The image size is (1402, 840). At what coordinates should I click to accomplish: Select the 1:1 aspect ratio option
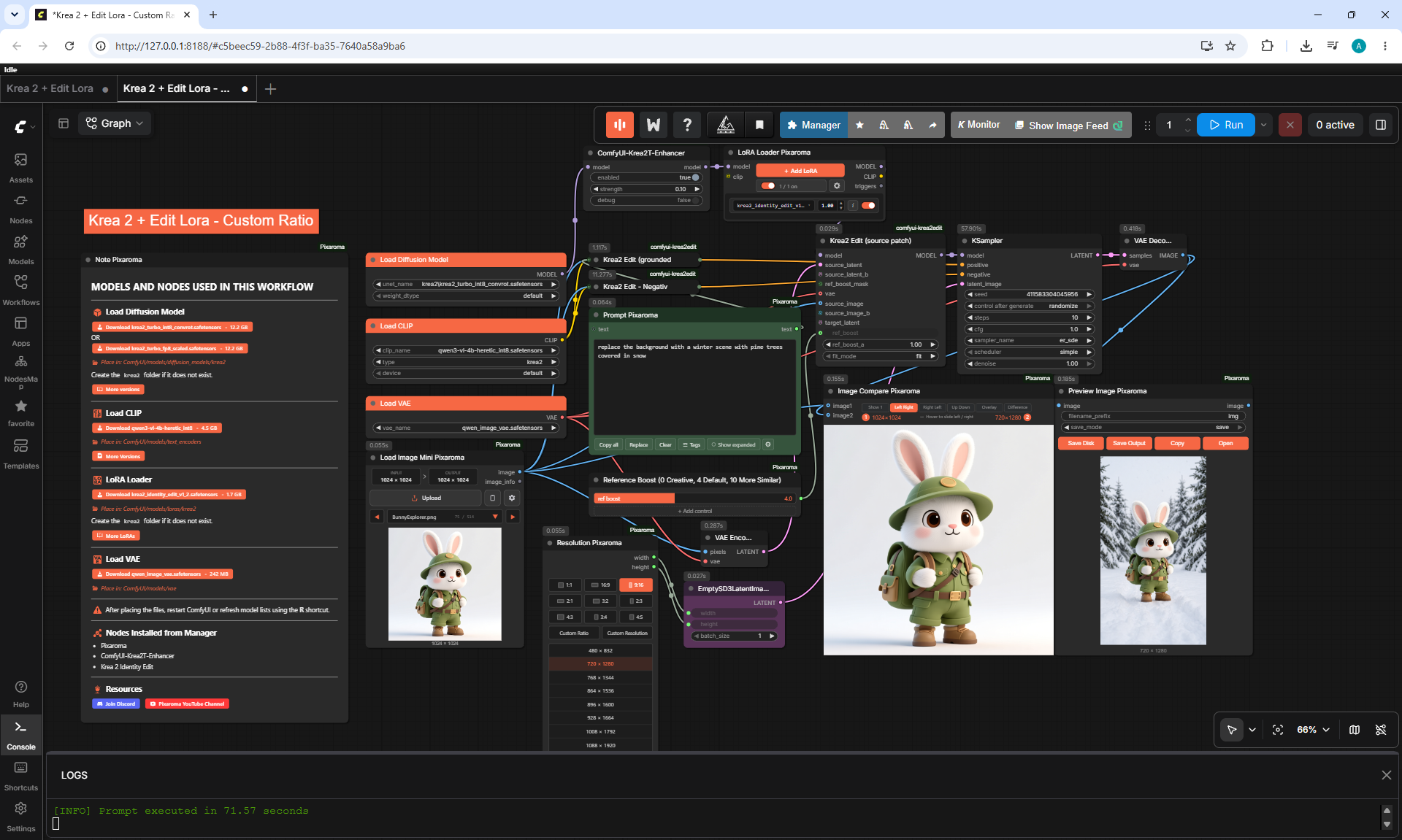pos(564,585)
